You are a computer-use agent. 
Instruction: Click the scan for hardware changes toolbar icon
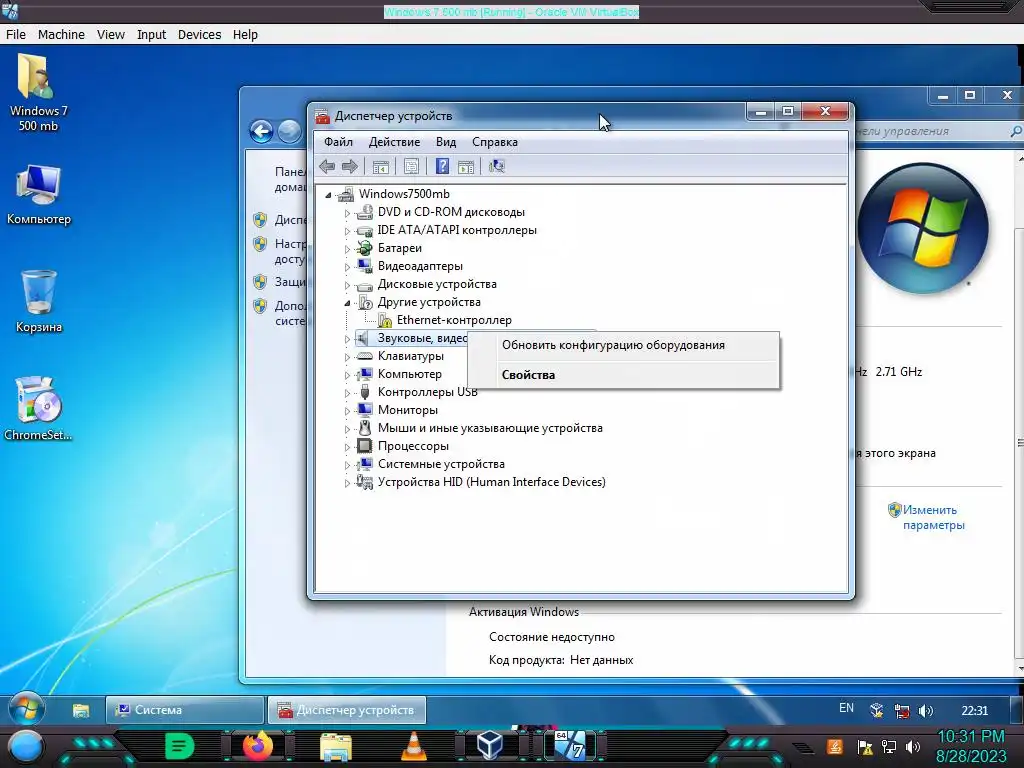(x=497, y=167)
